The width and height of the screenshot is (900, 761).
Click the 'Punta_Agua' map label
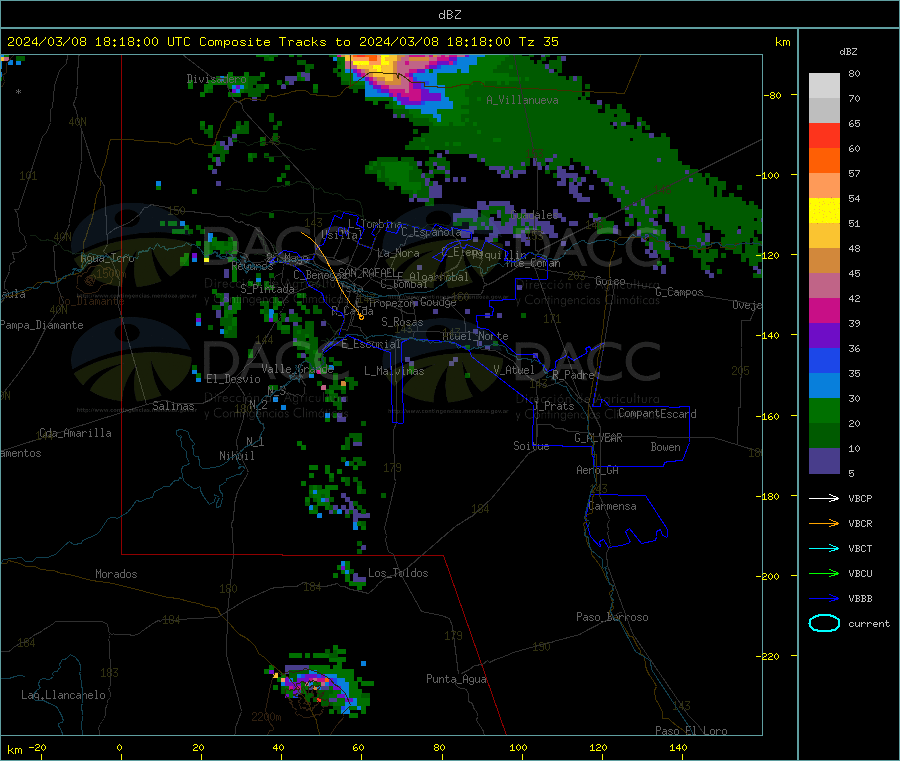coord(456,679)
